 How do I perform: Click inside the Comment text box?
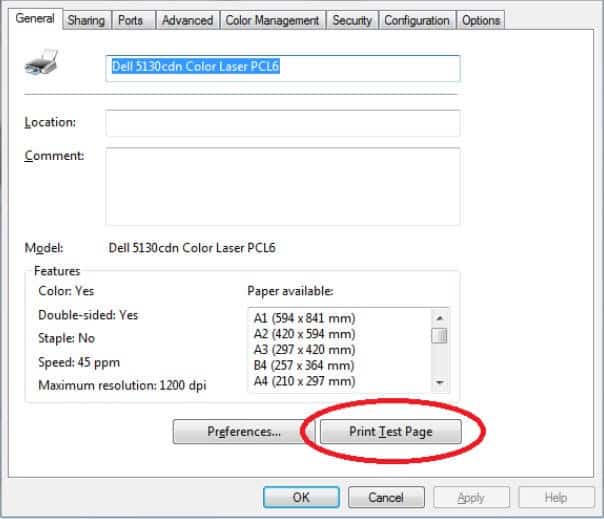pyautogui.click(x=282, y=186)
